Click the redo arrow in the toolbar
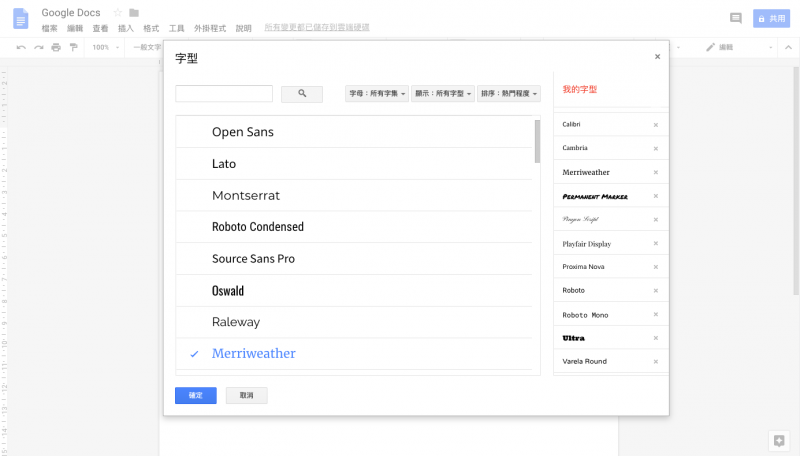Image resolution: width=800 pixels, height=456 pixels. point(39,47)
